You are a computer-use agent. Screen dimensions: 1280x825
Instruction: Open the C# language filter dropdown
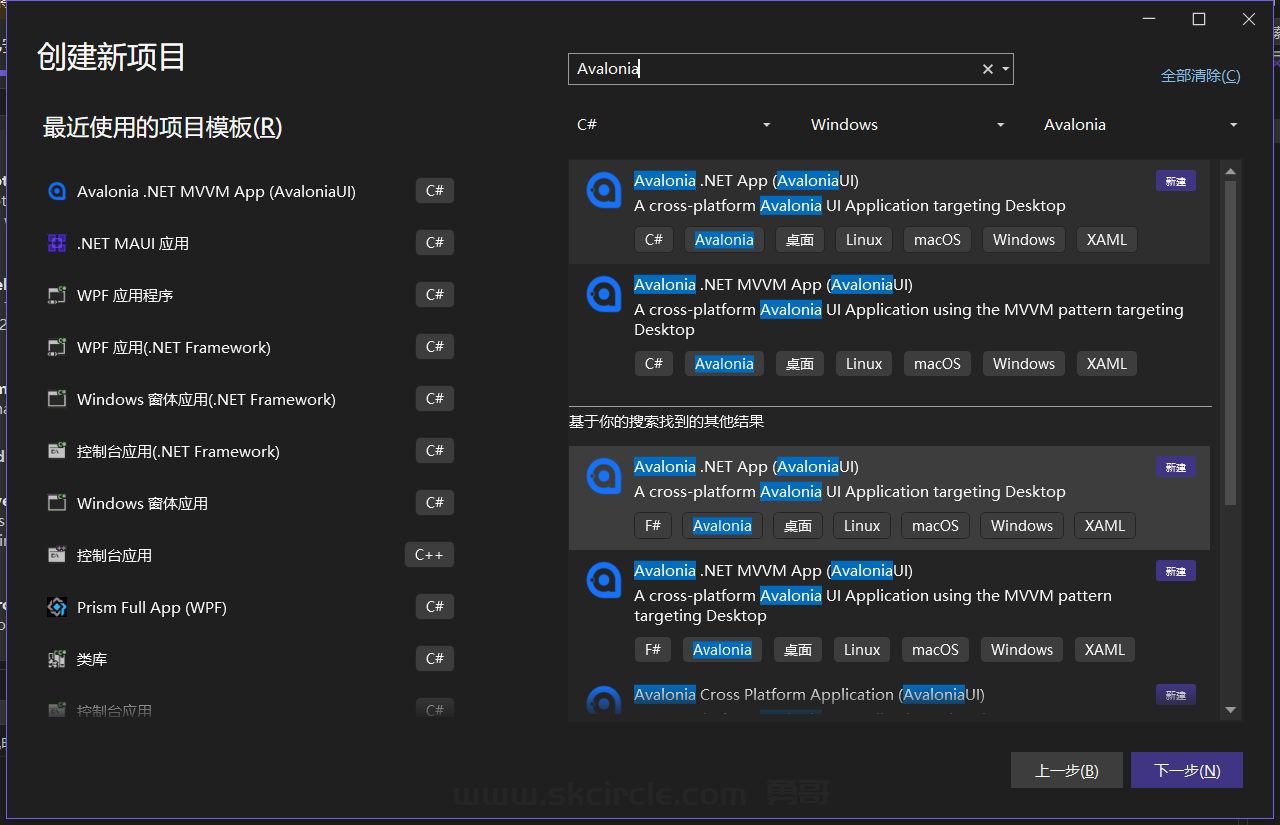[674, 125]
